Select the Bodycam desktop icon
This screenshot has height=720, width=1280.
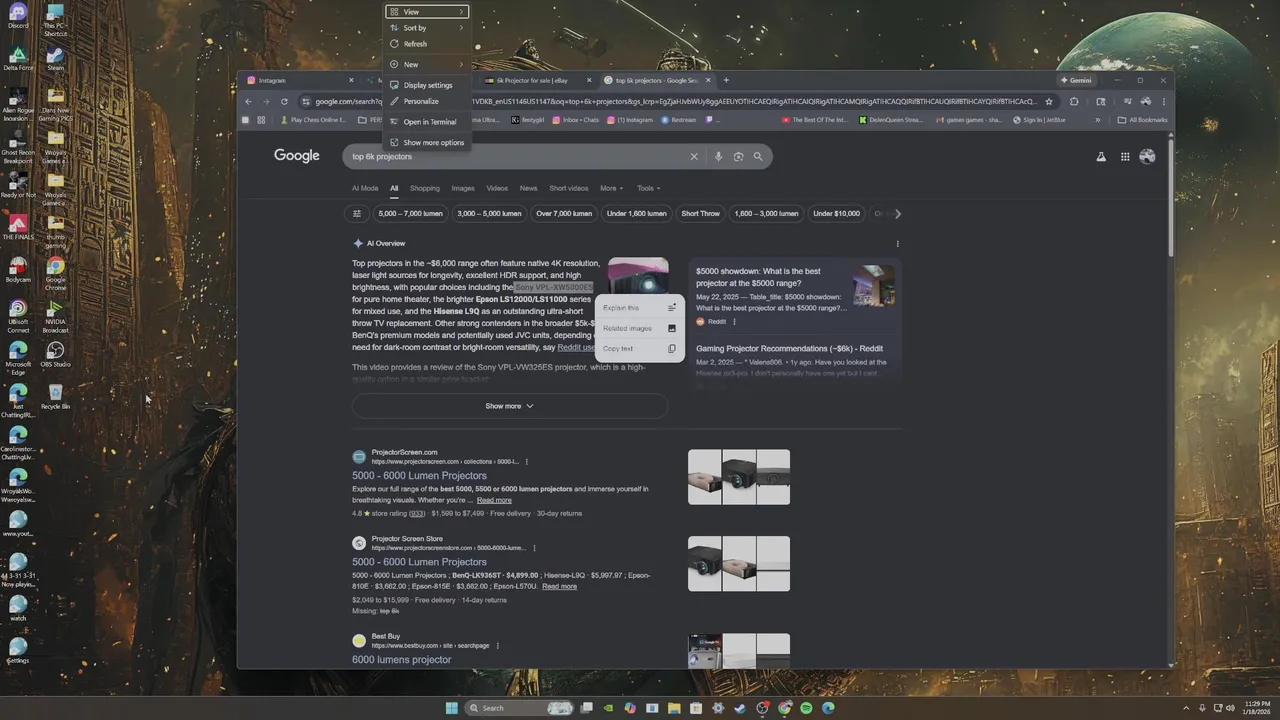pos(17,270)
